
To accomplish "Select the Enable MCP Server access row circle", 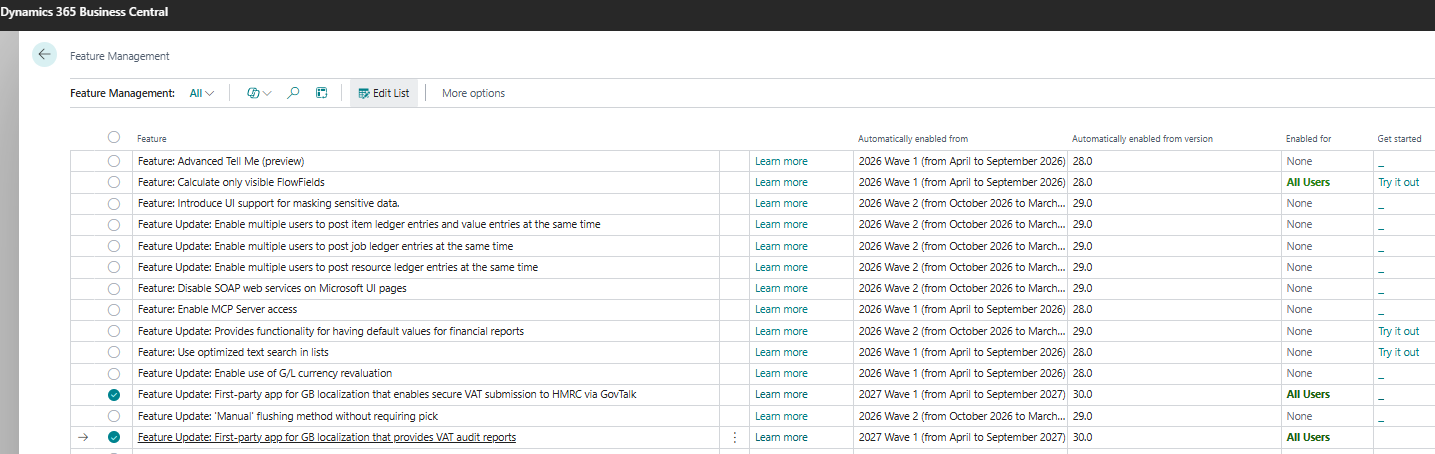I will click(114, 309).
